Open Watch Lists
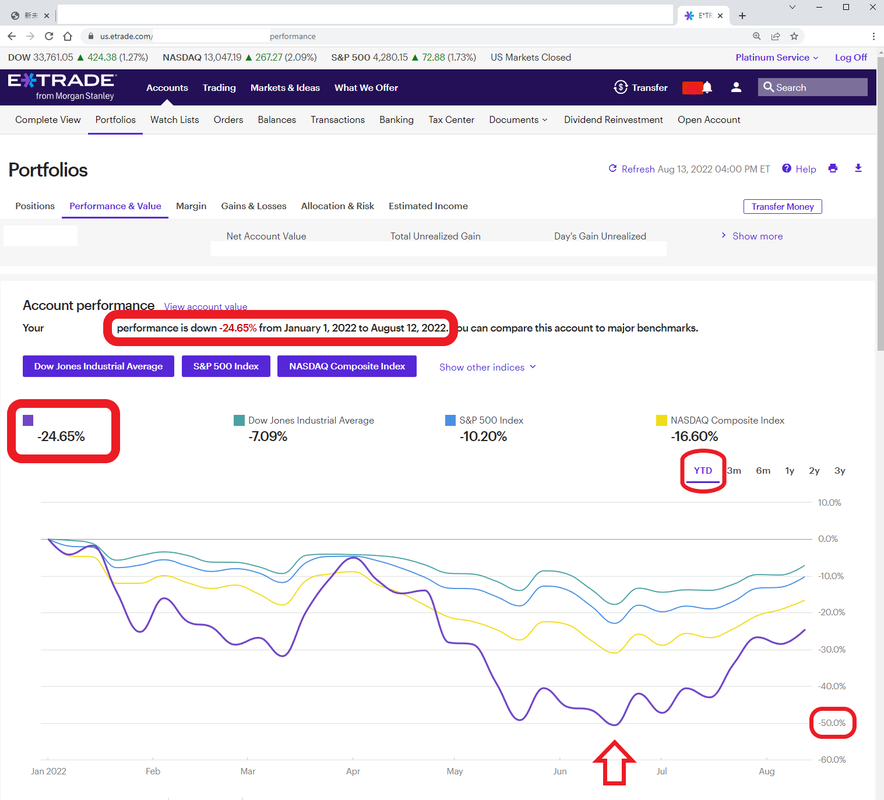884x800 pixels. [x=174, y=120]
